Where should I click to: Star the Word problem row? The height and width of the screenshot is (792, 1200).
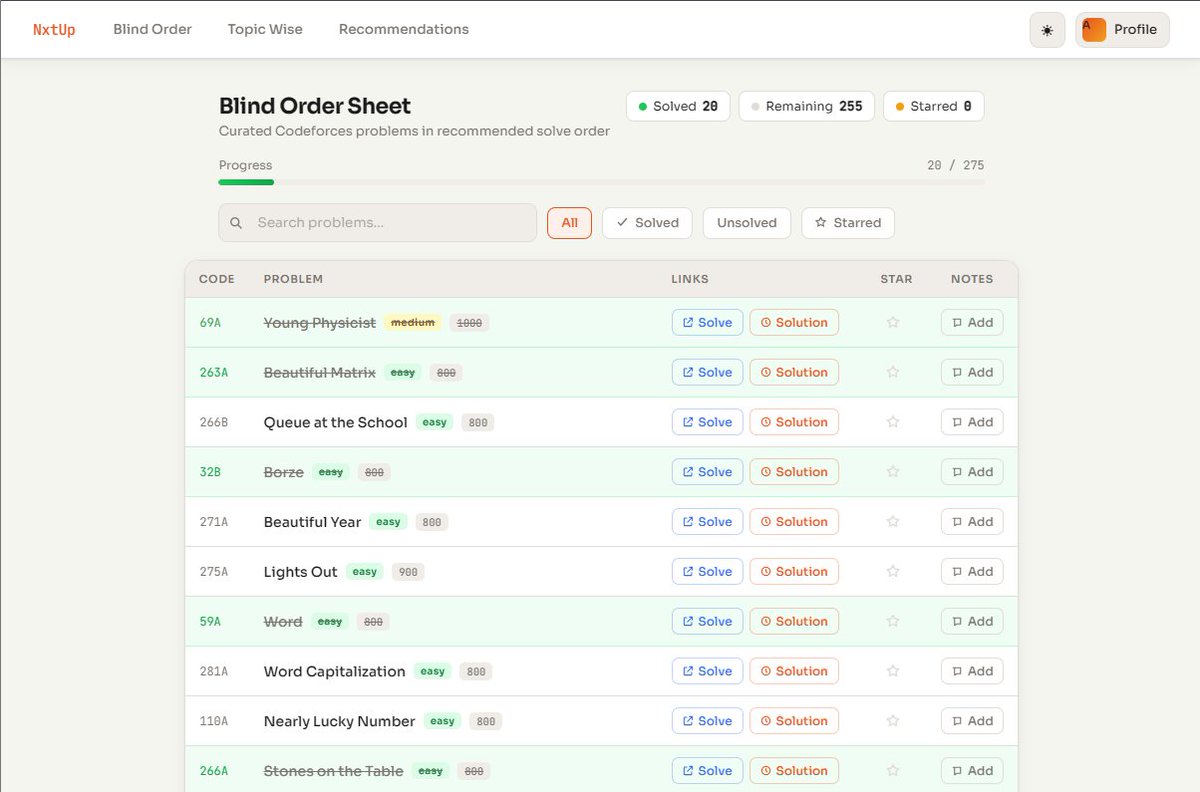[893, 621]
